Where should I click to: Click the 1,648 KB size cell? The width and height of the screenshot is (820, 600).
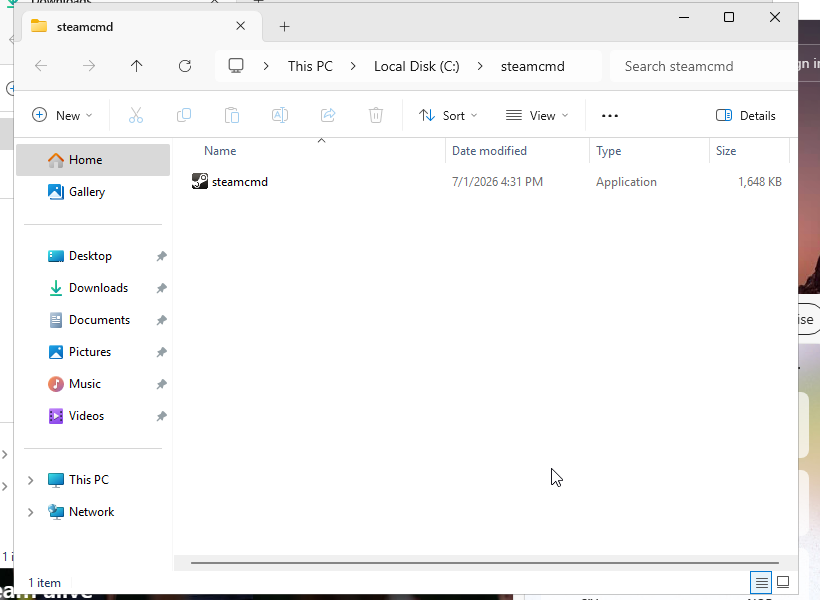click(x=759, y=182)
